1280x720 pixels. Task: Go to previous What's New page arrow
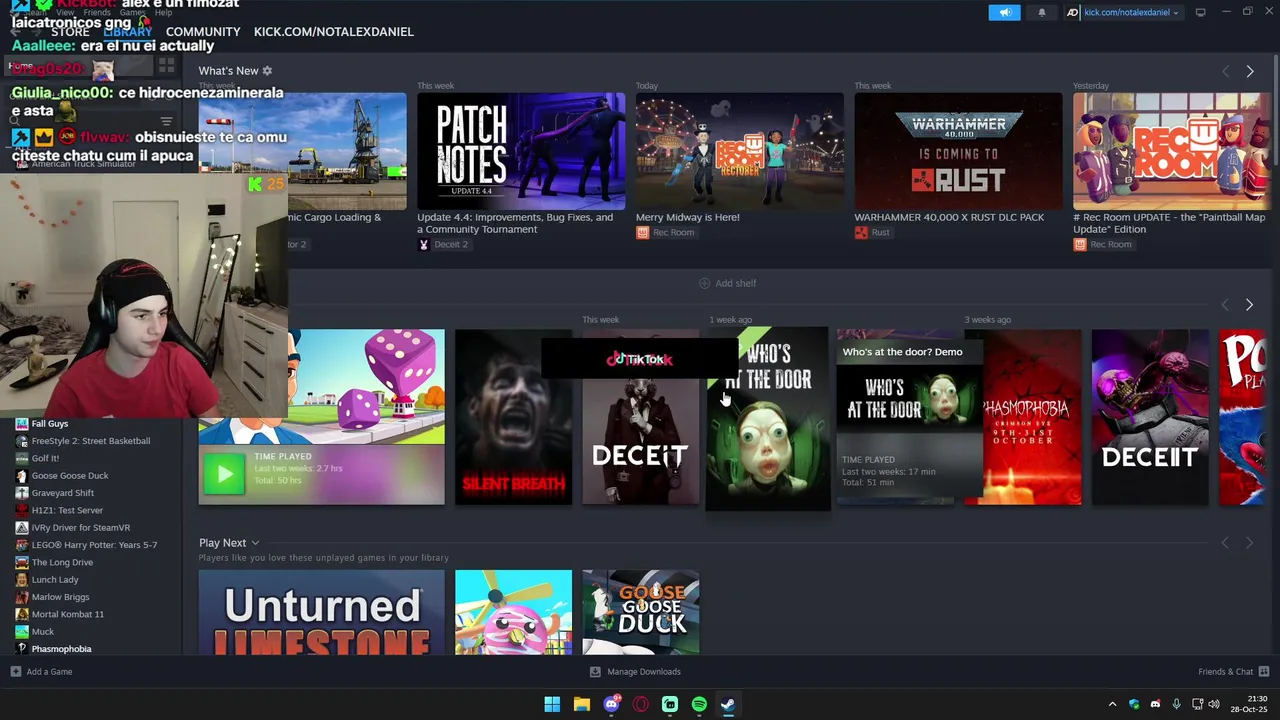pos(1225,71)
